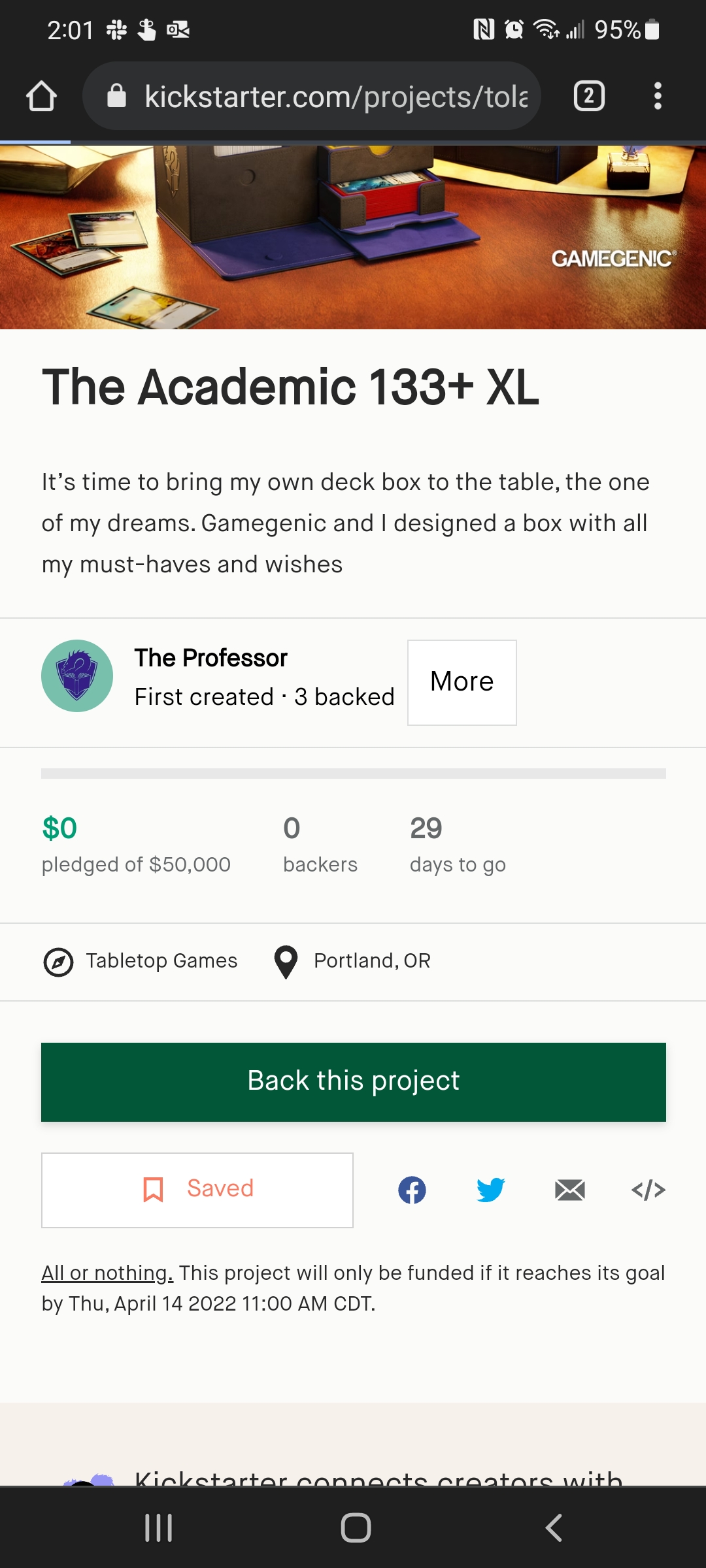Expand creator details with More button
Image resolution: width=706 pixels, height=1568 pixels.
click(462, 682)
